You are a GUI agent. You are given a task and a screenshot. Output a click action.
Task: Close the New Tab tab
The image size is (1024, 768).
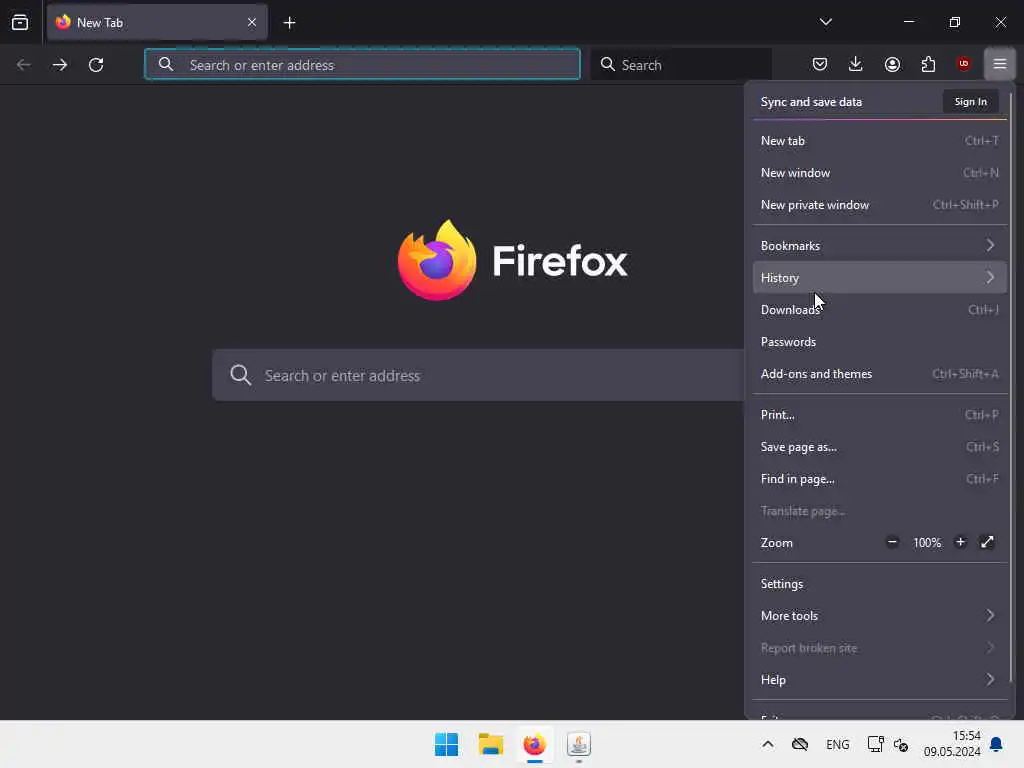click(x=252, y=23)
